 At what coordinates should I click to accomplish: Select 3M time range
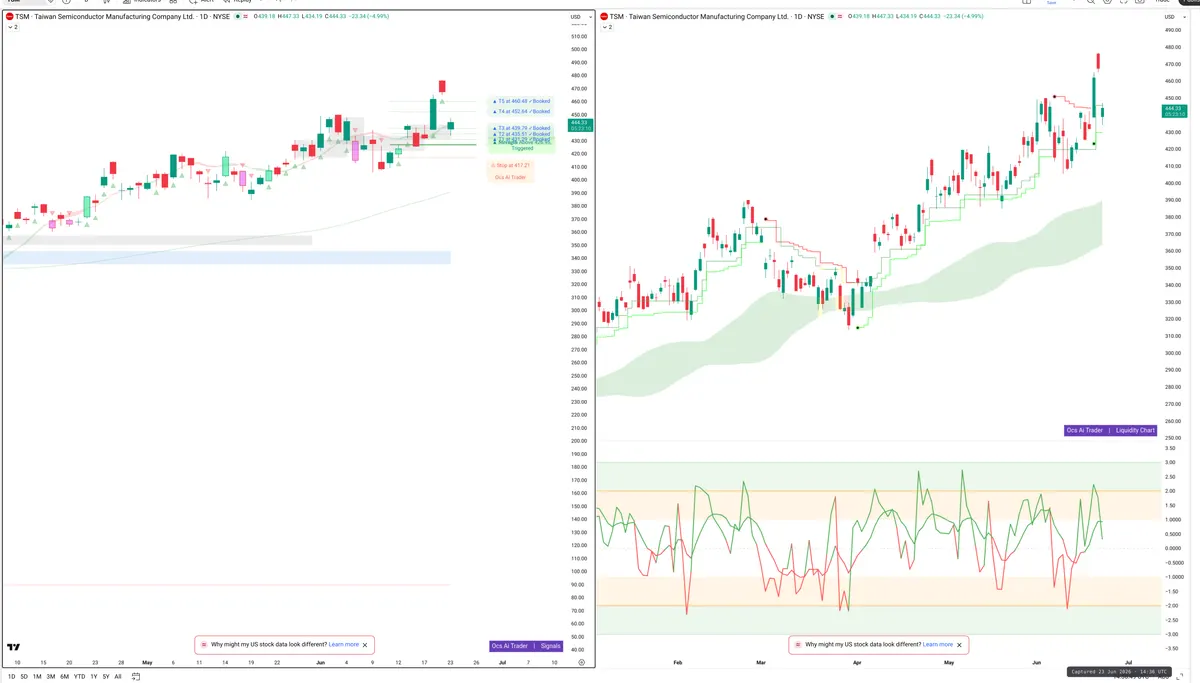coord(51,677)
